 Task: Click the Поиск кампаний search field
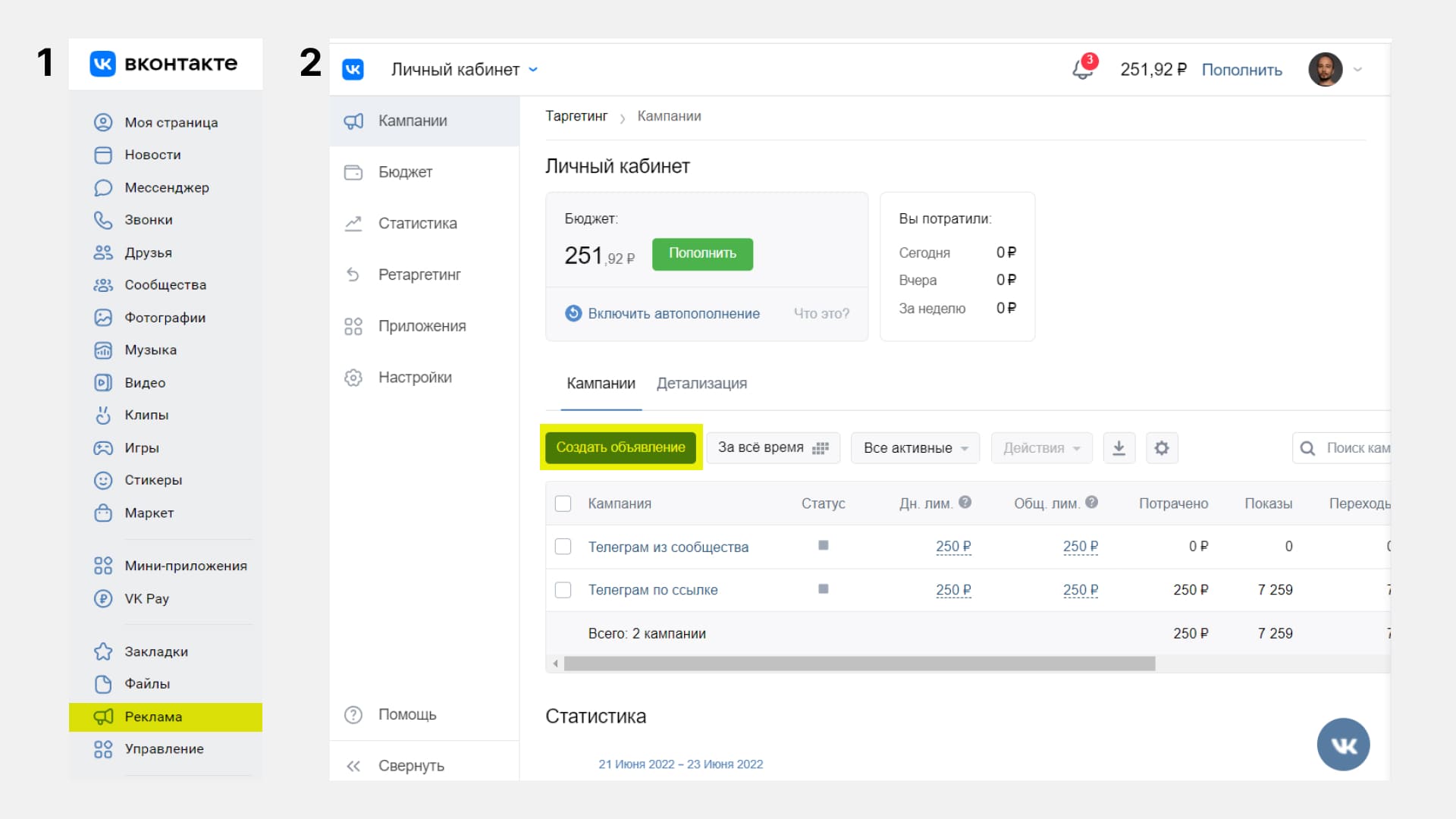click(1341, 448)
